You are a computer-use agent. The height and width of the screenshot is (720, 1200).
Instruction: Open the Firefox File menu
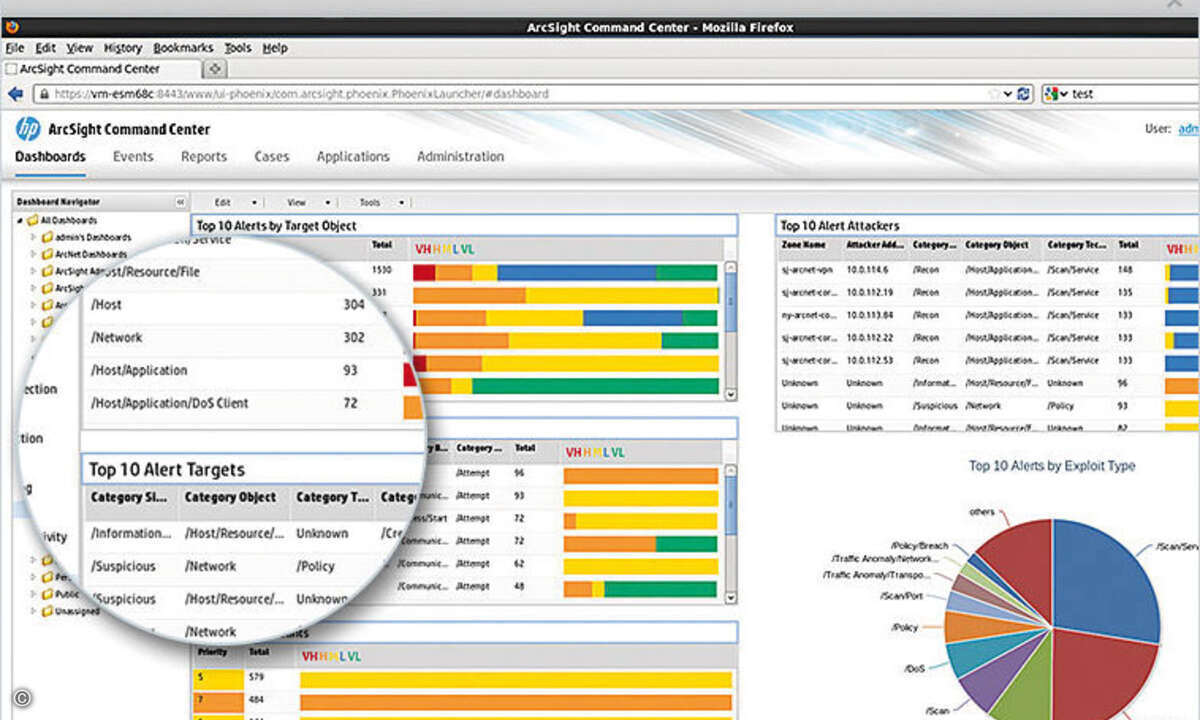point(14,48)
